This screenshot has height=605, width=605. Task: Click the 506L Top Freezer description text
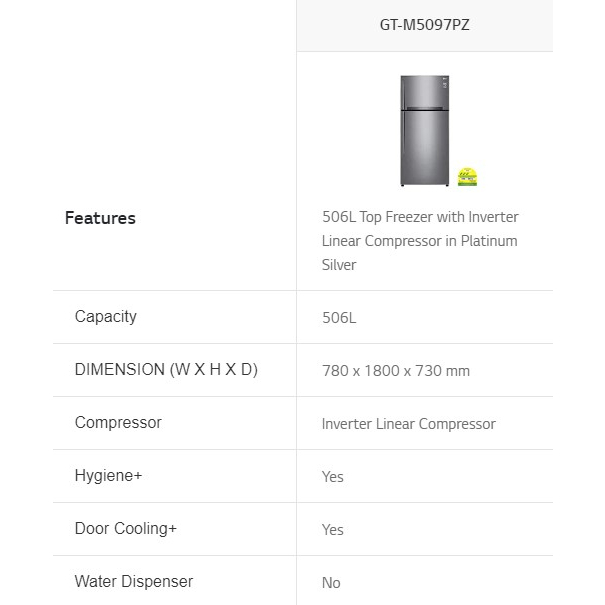[420, 241]
